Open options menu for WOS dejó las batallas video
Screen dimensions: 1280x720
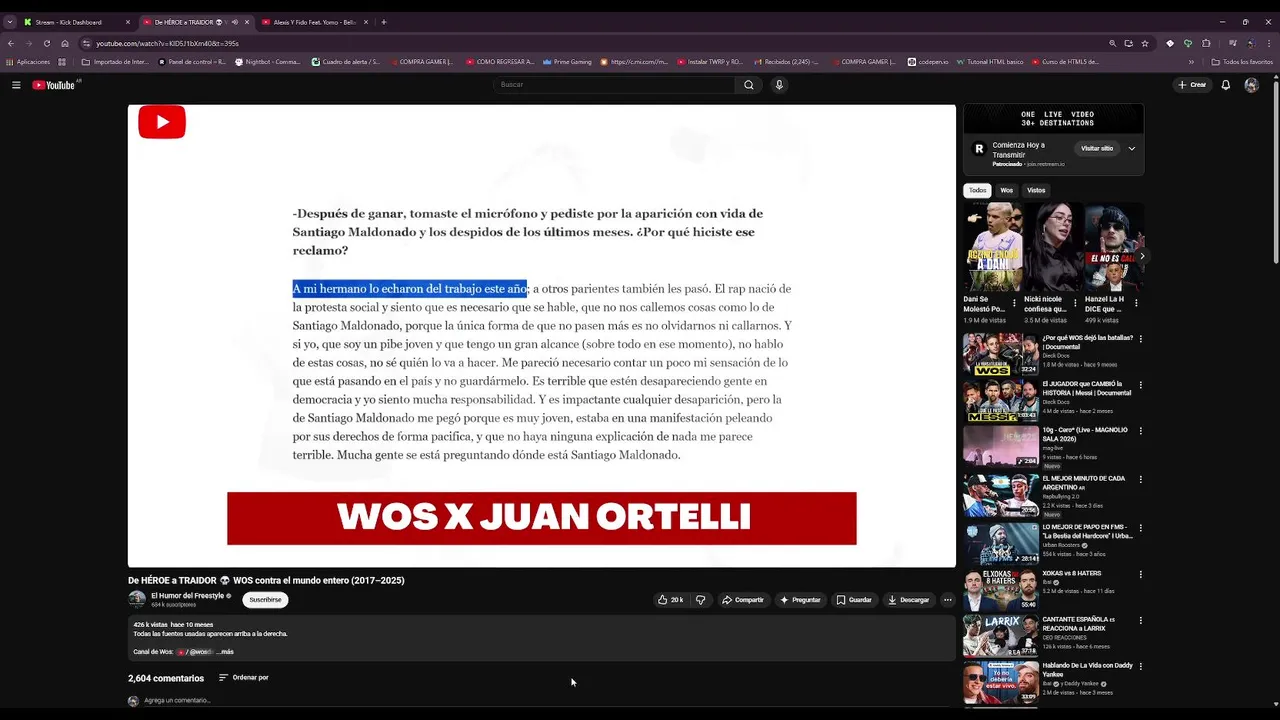[1140, 339]
